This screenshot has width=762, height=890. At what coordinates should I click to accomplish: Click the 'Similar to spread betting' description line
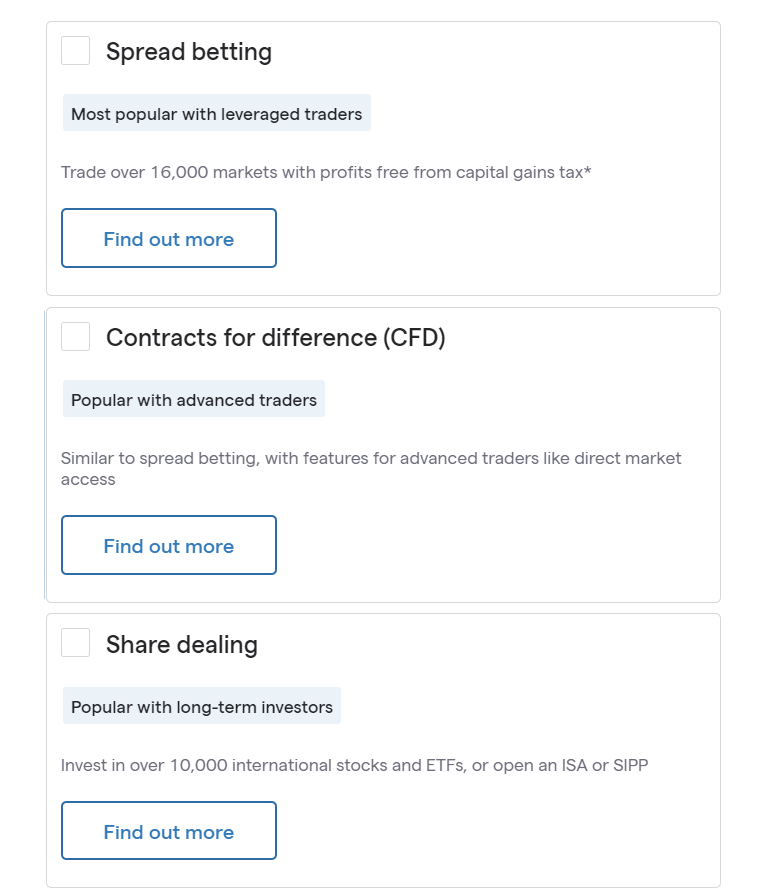point(370,458)
